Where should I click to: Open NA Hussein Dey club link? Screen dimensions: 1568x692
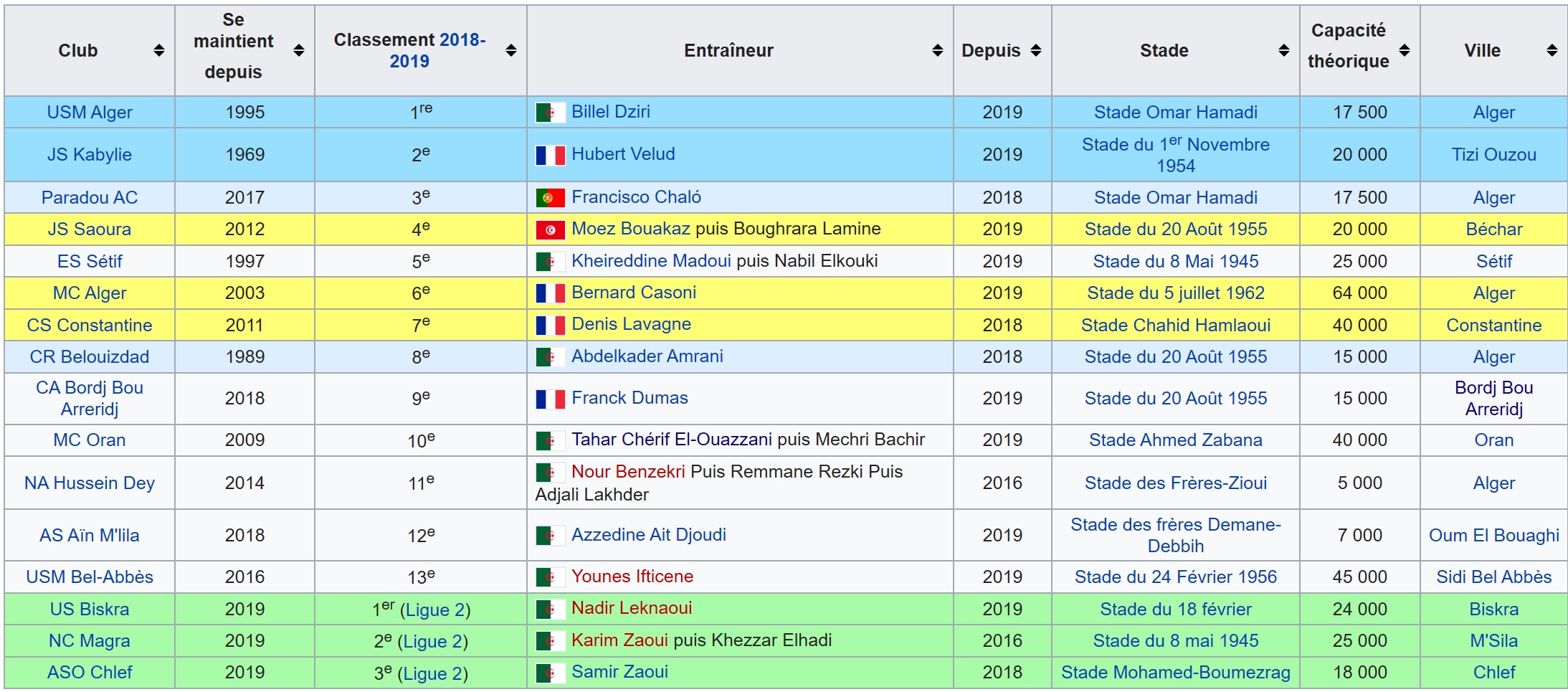tap(90, 483)
